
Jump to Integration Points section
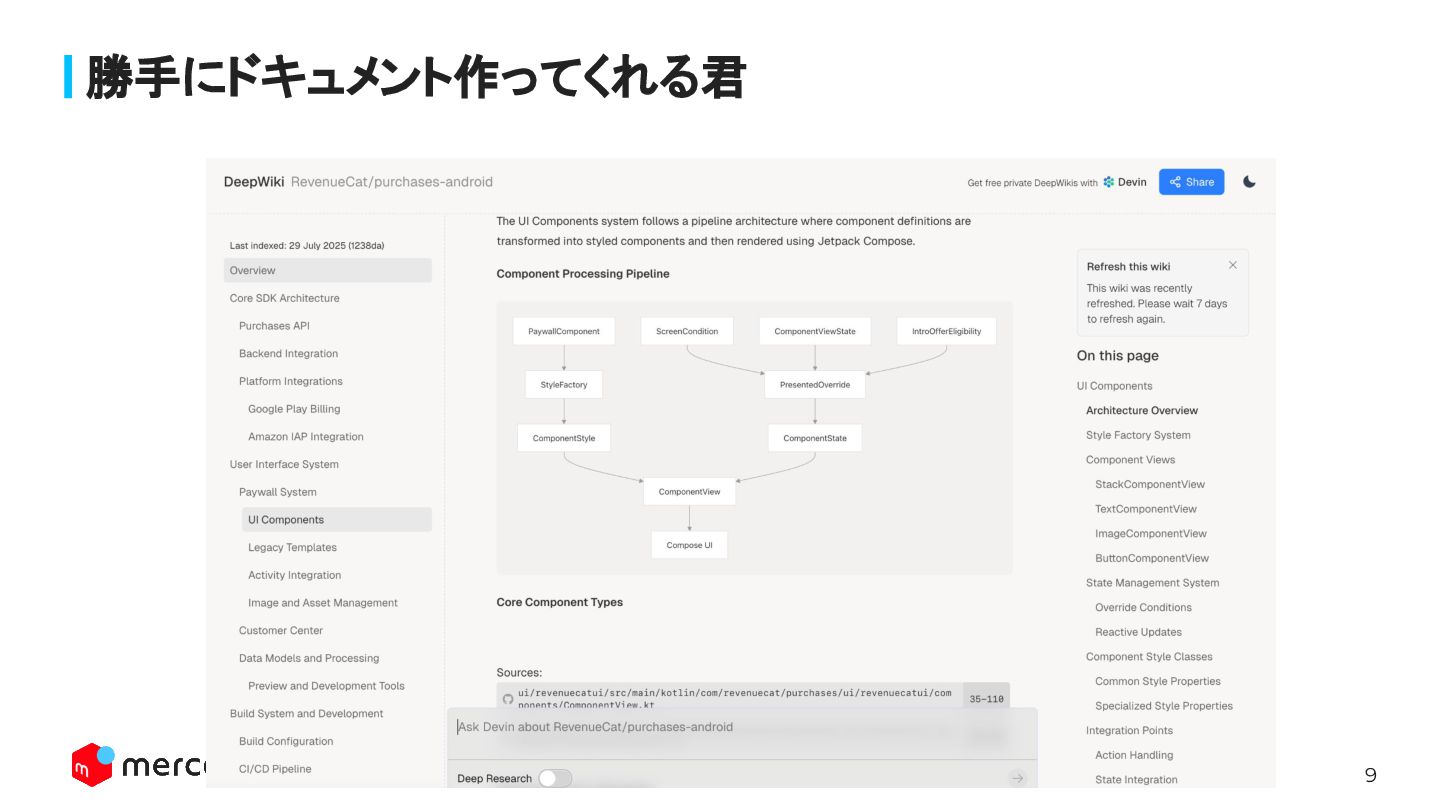click(1129, 731)
